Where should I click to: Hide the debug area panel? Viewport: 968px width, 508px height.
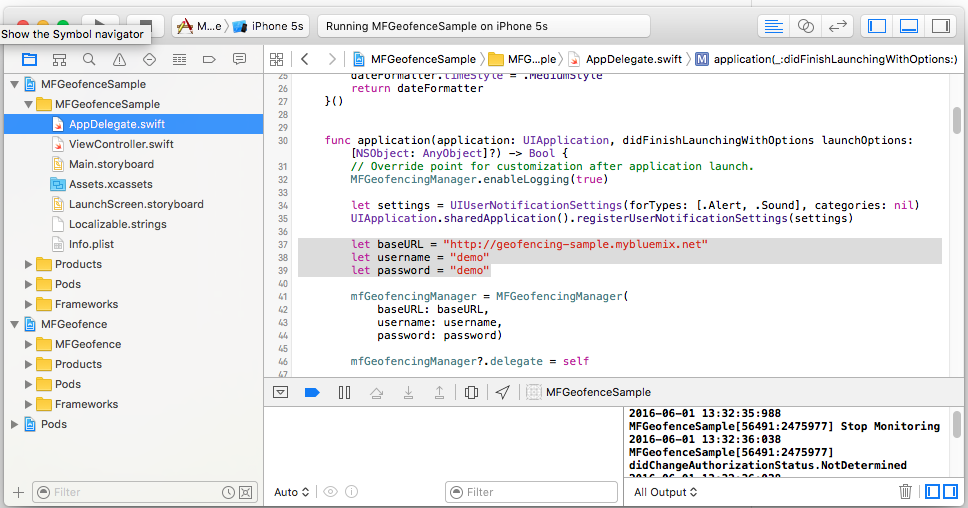coord(281,393)
